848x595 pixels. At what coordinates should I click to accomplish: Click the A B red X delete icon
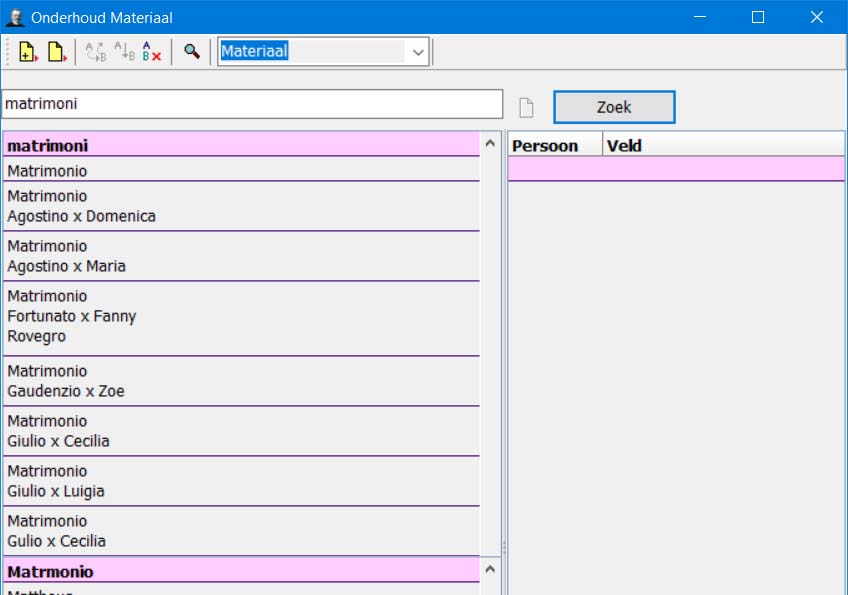pyautogui.click(x=151, y=52)
